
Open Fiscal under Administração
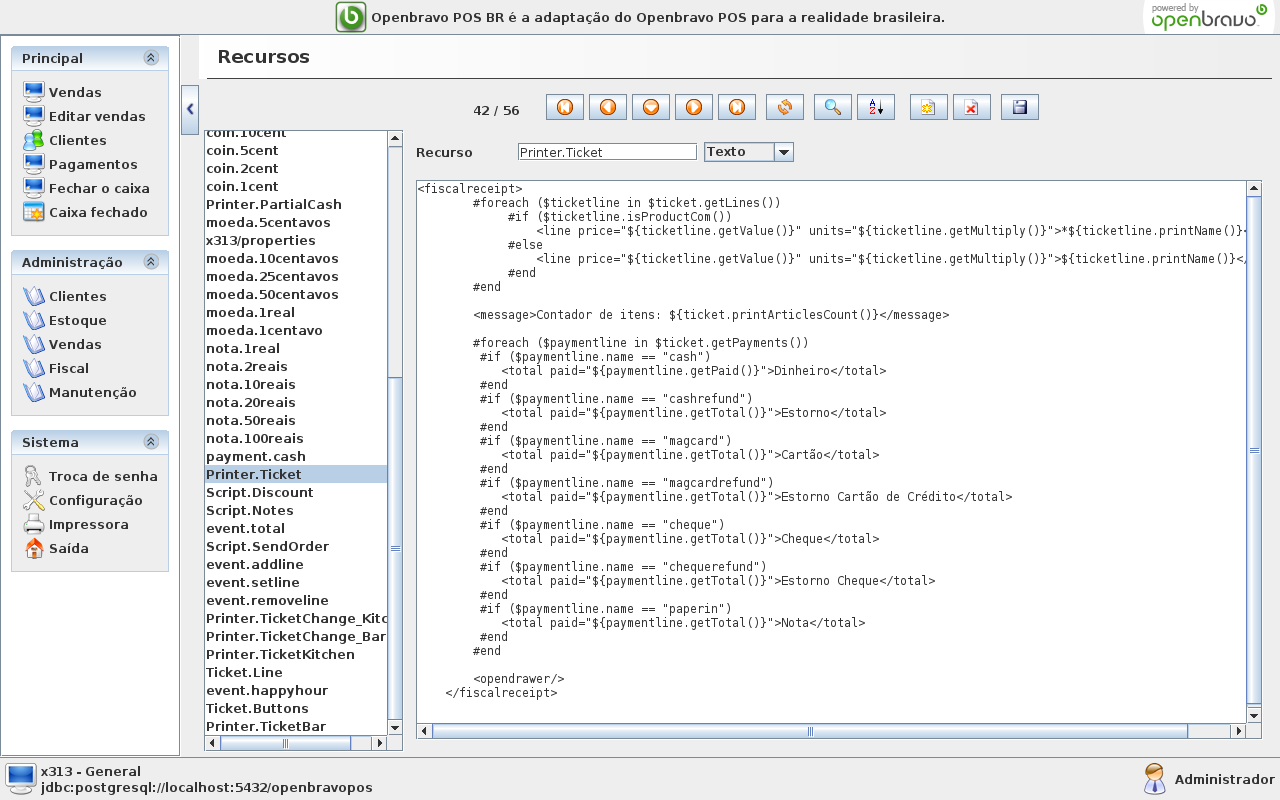(x=56, y=368)
